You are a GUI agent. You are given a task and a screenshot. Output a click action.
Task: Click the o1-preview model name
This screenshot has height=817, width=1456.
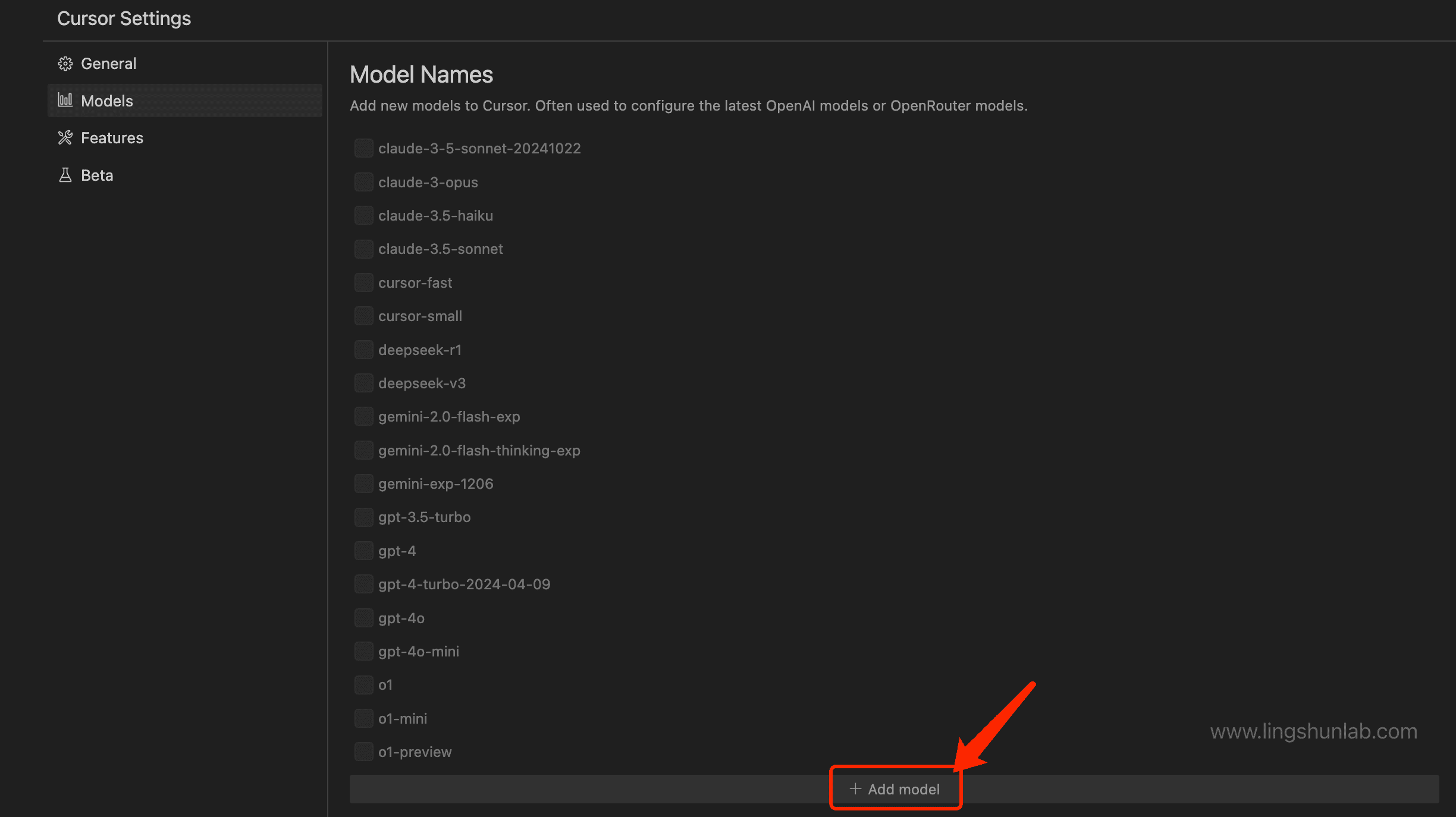(x=415, y=752)
